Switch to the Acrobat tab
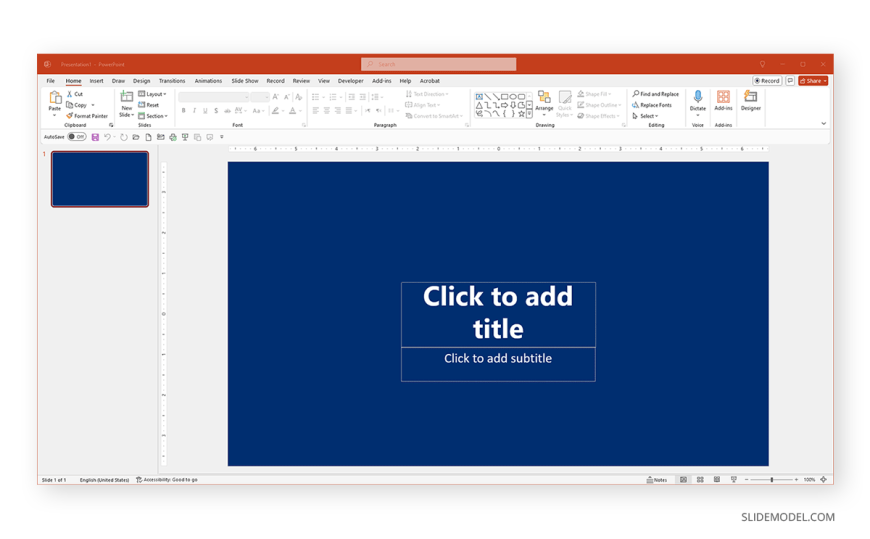The width and height of the screenshot is (870, 539). click(429, 81)
